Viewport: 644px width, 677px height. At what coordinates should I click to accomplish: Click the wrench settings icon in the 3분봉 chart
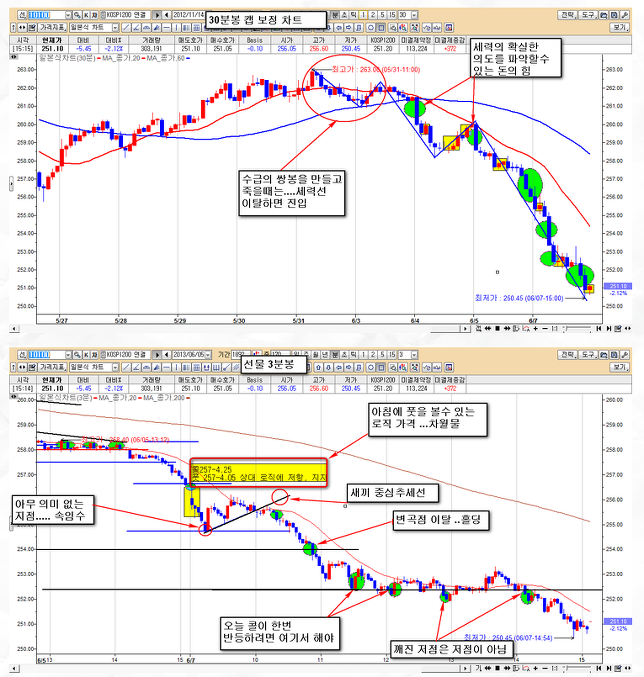click(624, 354)
